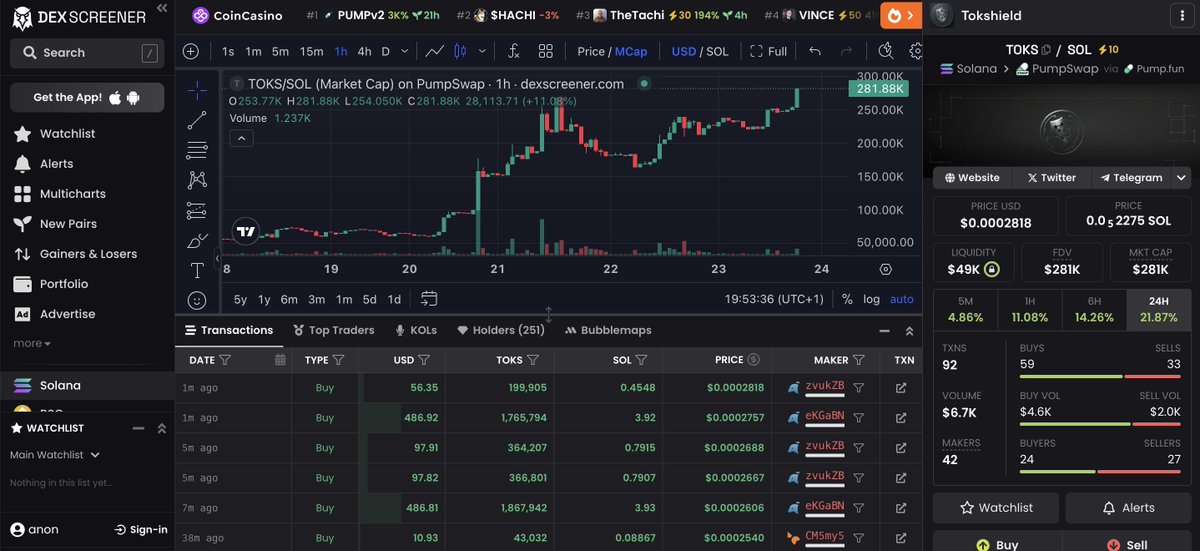Viewport: 1200px width, 551px height.
Task: Open the Fibonacci retracement tool
Action: 197,151
